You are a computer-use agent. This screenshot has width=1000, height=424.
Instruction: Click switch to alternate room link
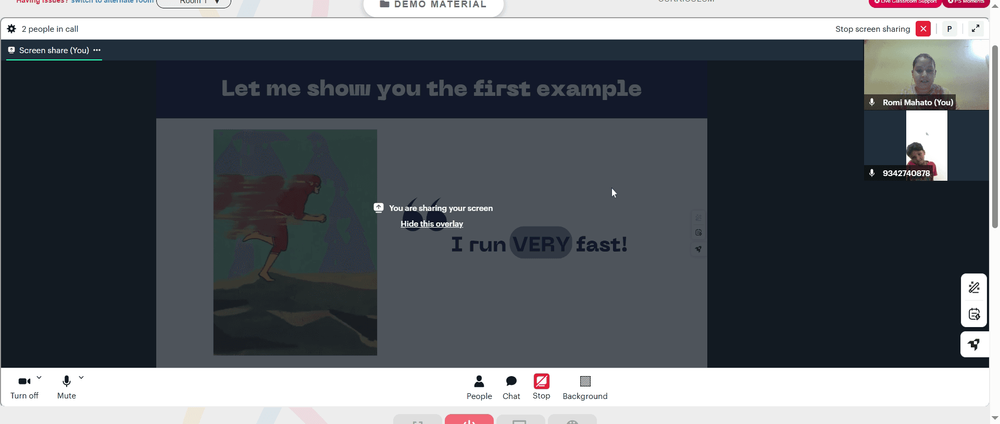coord(112,2)
